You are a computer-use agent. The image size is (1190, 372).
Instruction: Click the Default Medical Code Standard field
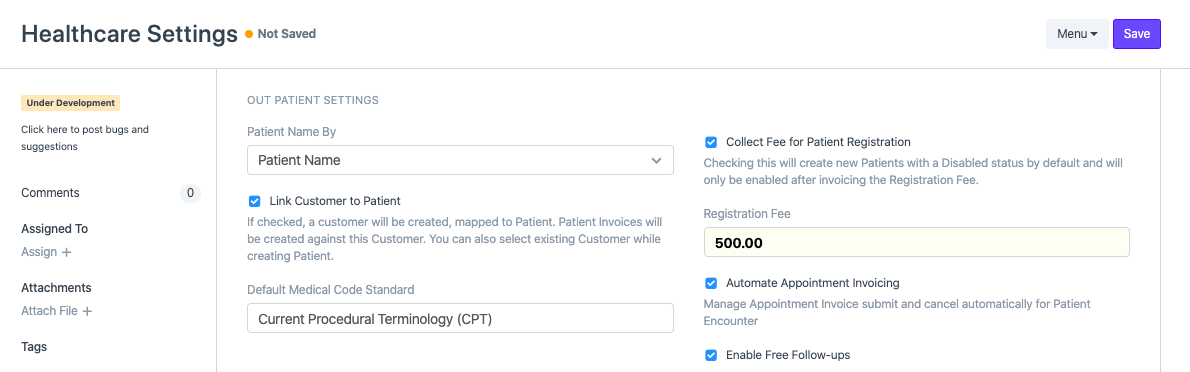coord(460,318)
